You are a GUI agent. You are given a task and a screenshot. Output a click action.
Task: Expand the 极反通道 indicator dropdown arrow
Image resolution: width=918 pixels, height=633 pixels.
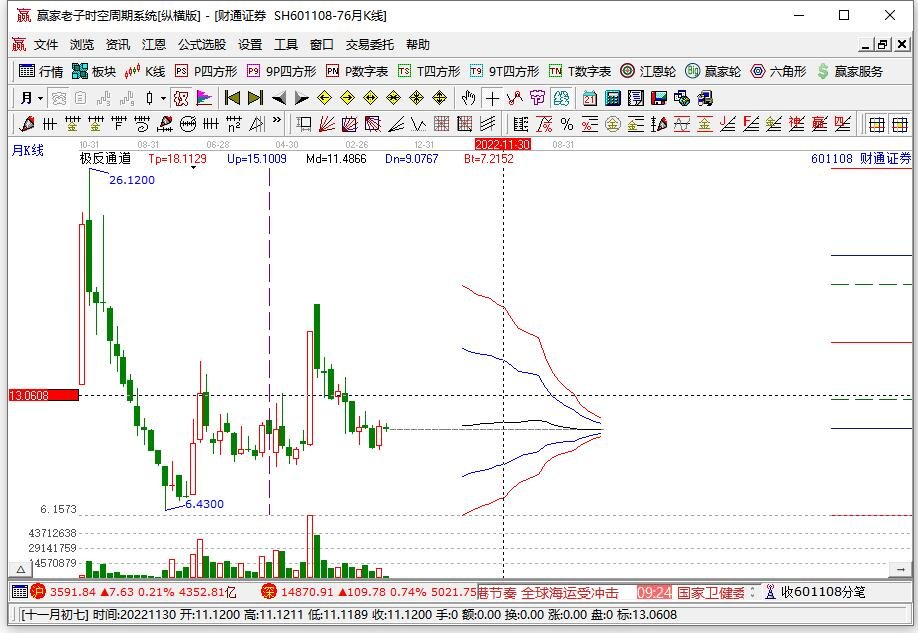193,168
